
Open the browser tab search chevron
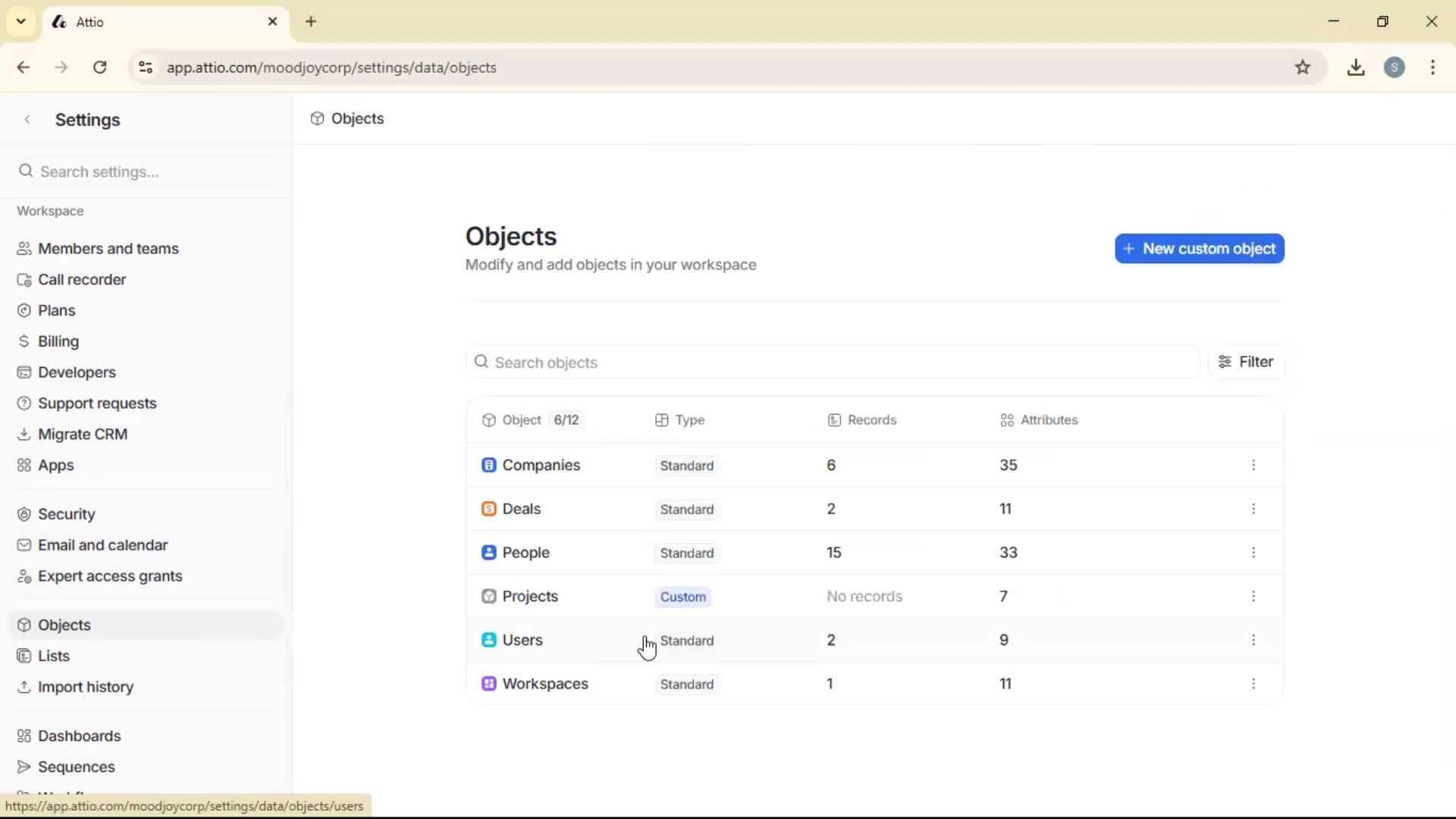tap(20, 21)
